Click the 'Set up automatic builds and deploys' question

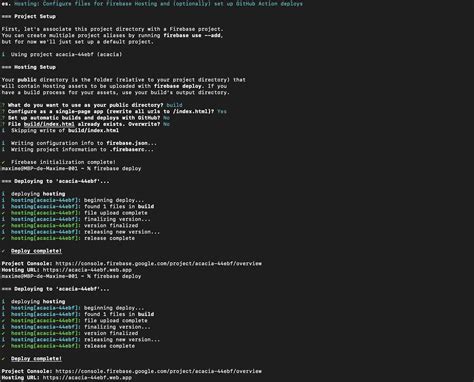click(84, 118)
